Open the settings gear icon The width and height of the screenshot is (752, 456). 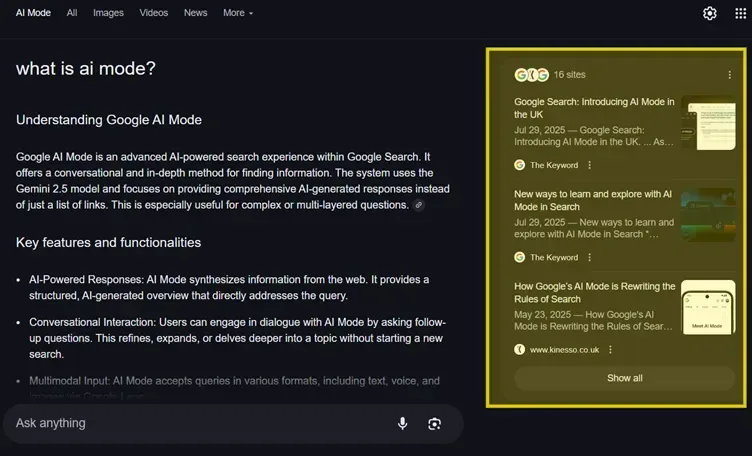pyautogui.click(x=710, y=13)
